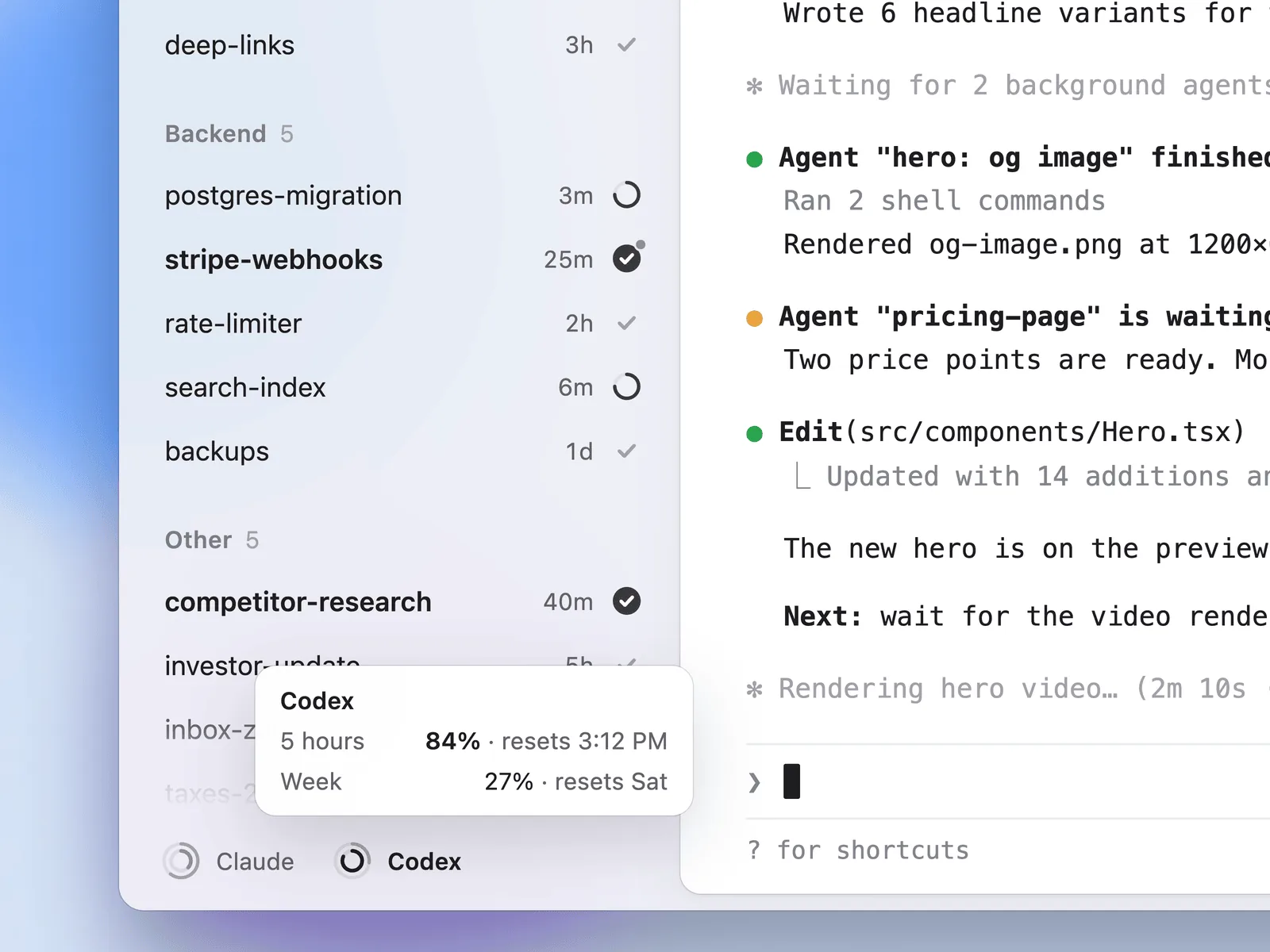Viewport: 1270px width, 952px height.
Task: Click the spinner icon for search-index
Action: (x=626, y=387)
